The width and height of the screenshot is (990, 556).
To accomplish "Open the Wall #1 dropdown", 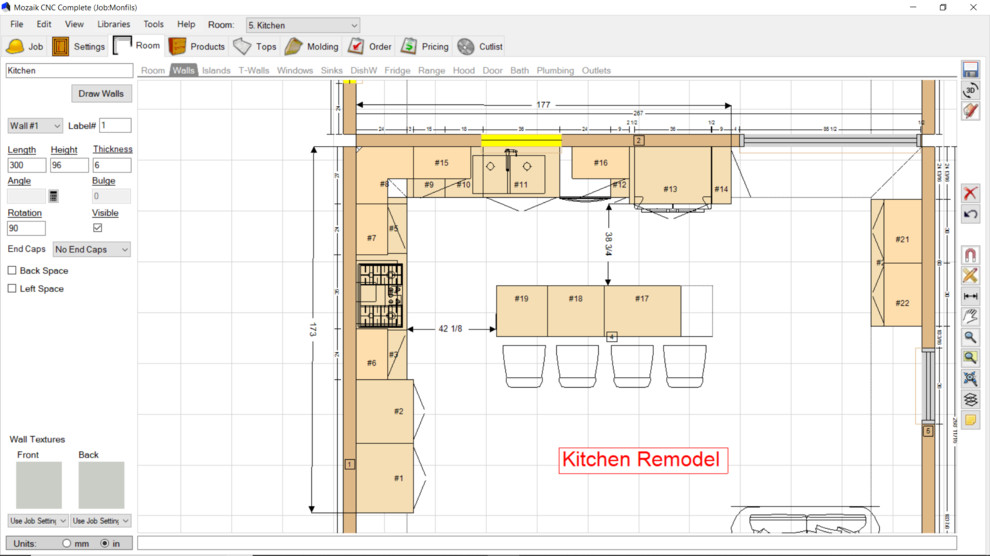I will (35, 126).
